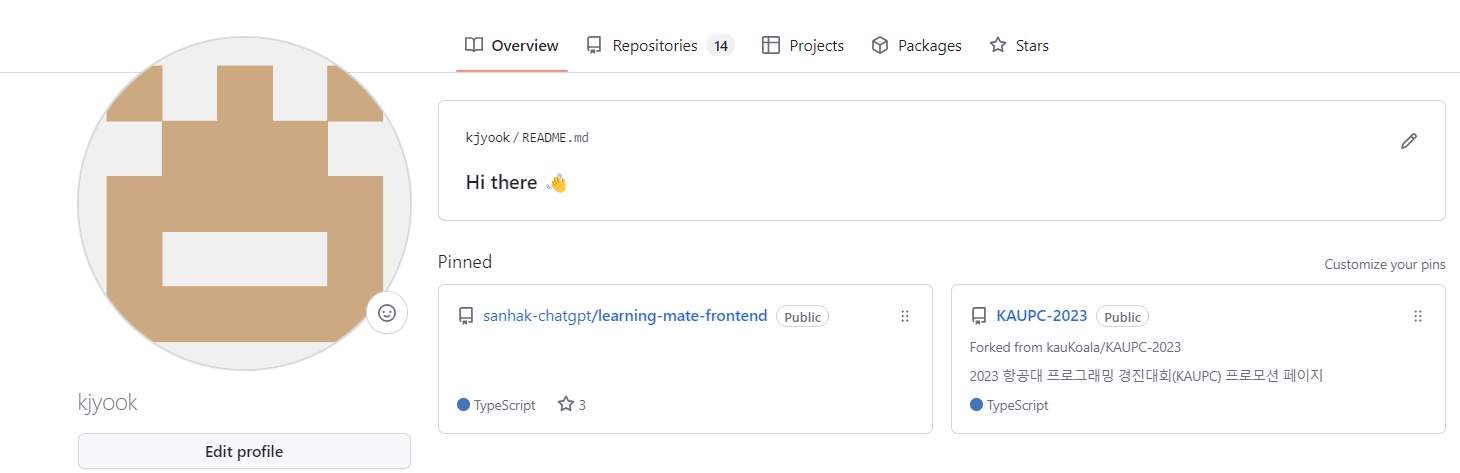
Task: Click the cube icon in the Packages tab
Action: (880, 45)
